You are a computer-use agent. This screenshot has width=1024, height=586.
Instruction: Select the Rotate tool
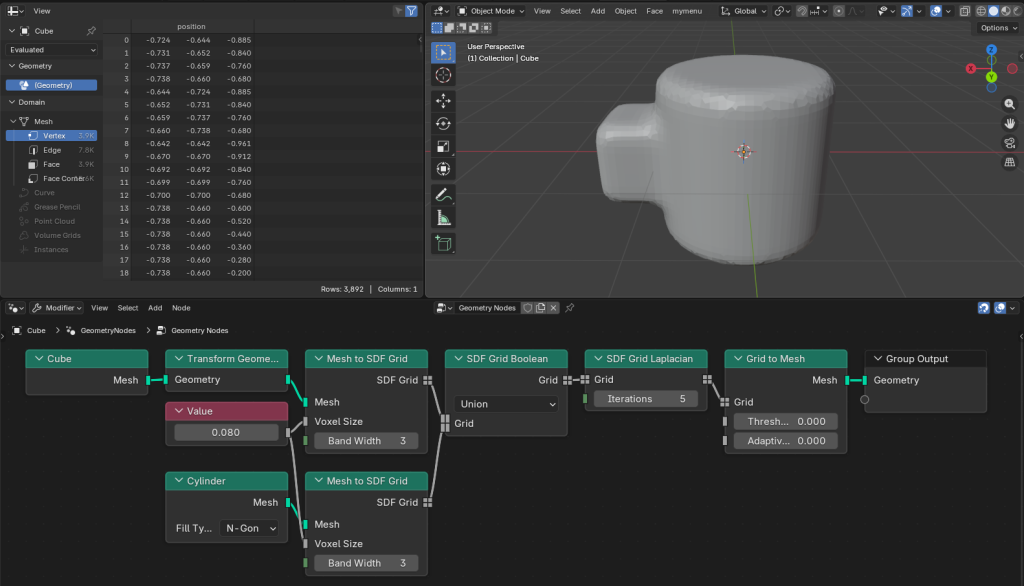tap(443, 123)
